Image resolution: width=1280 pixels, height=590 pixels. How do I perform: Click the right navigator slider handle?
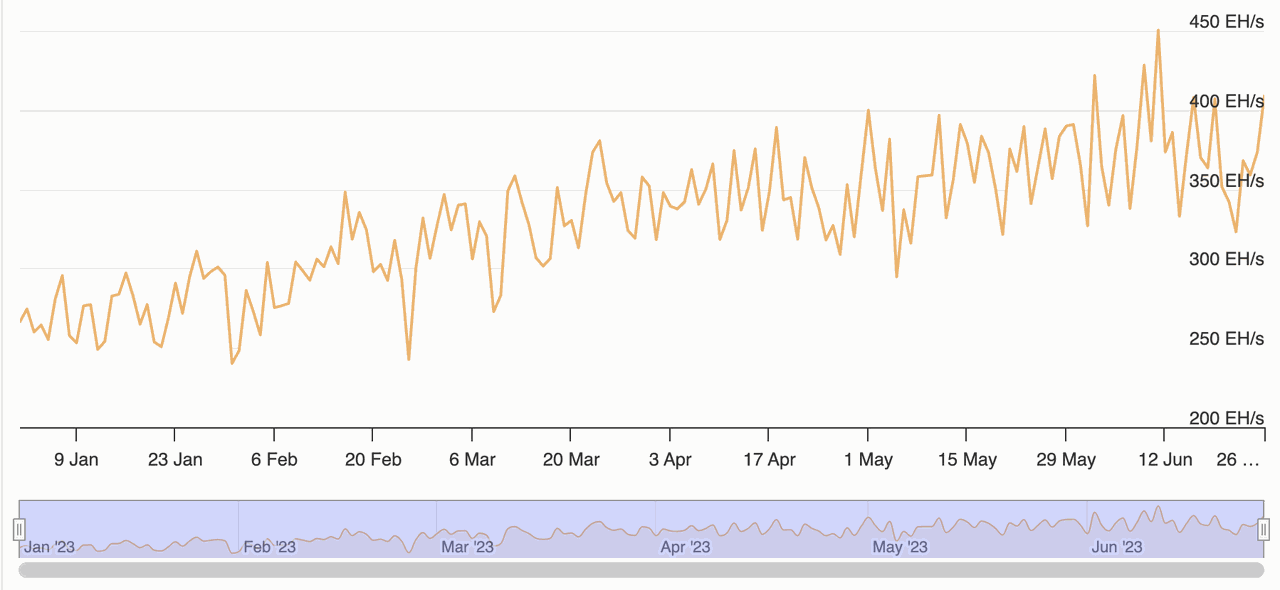tap(1263, 530)
